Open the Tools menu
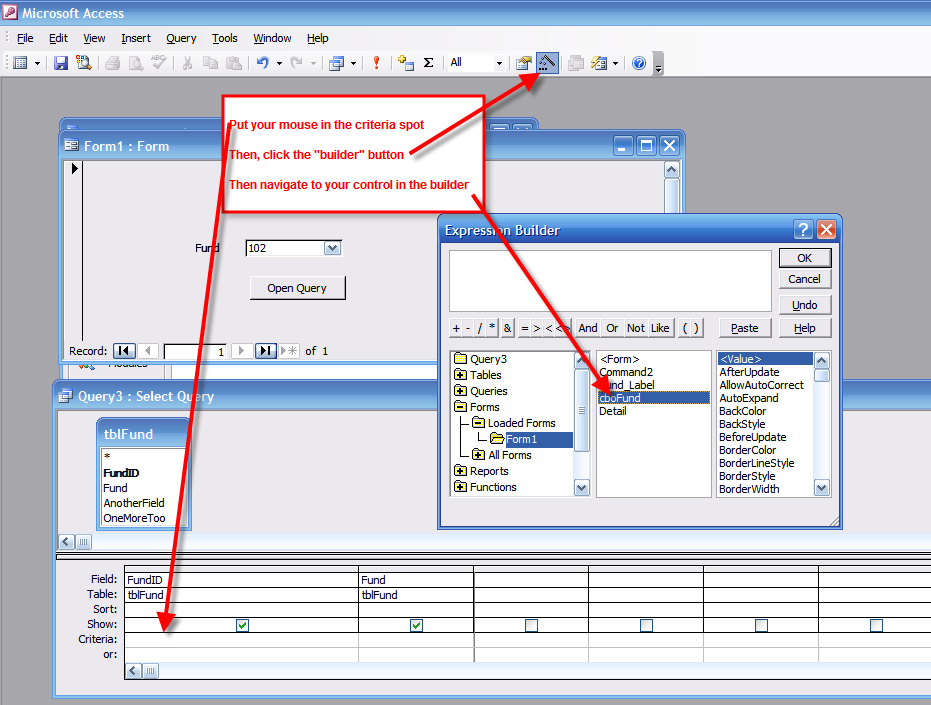 [225, 38]
